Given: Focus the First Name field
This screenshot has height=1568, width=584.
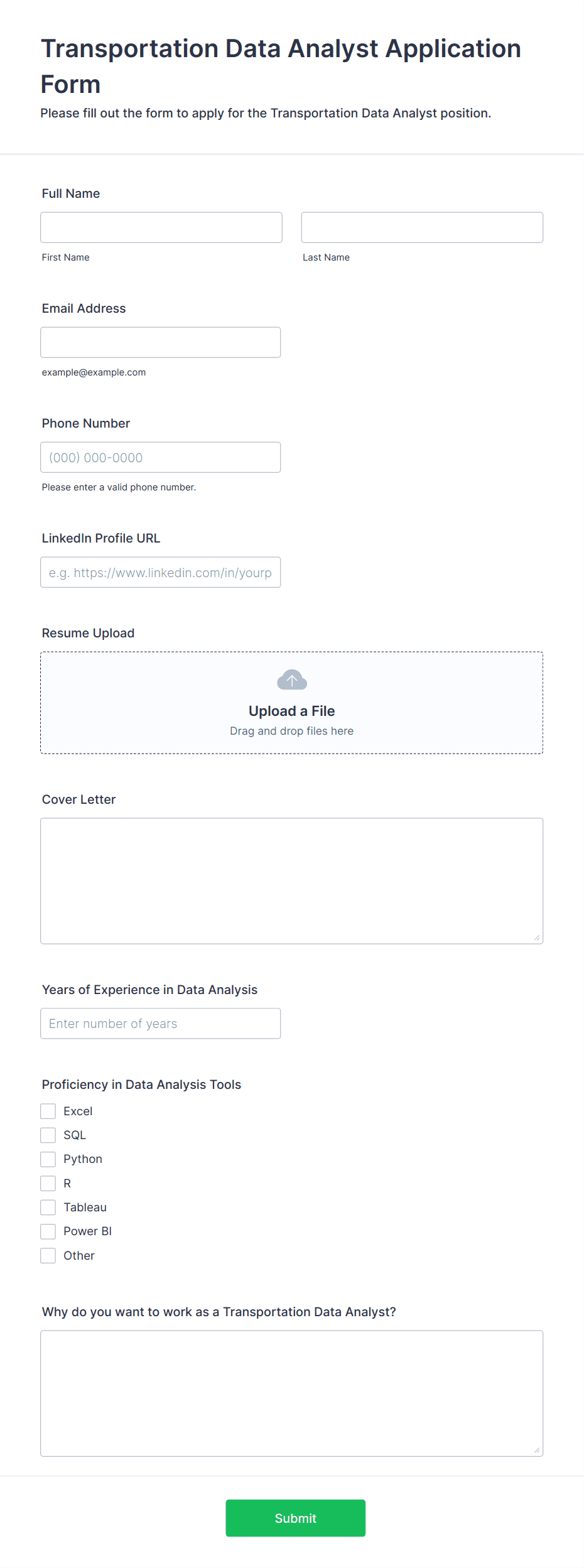Looking at the screenshot, I should click(x=161, y=227).
